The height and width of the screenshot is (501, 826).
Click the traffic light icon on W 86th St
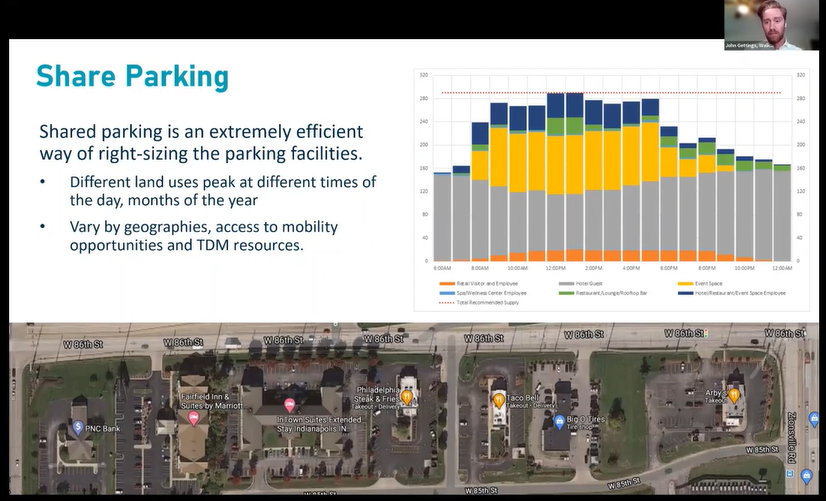[706, 333]
